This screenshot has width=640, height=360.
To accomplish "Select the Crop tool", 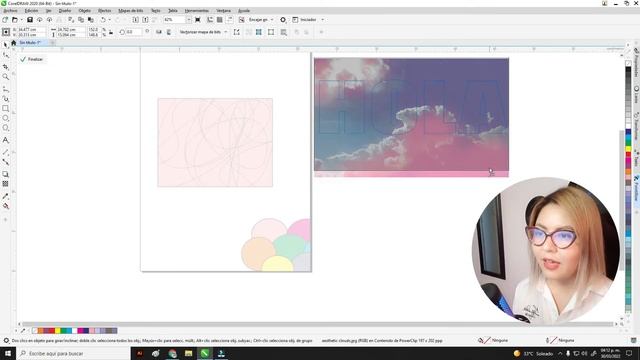I will 5,67.
